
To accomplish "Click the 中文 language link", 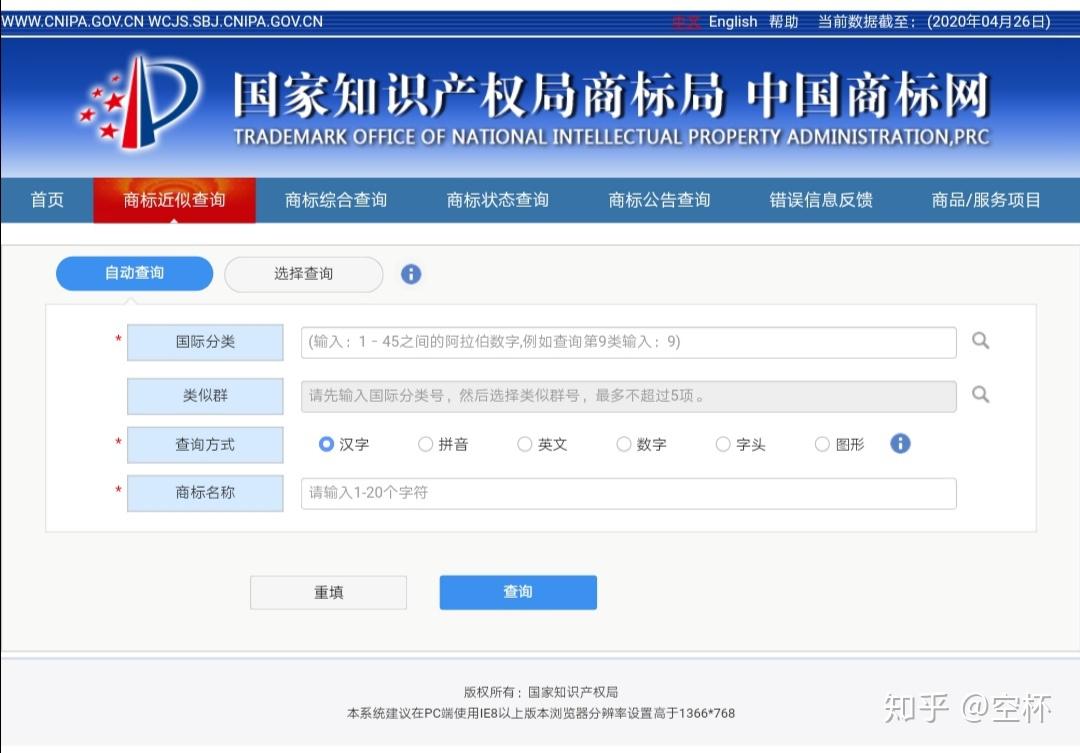I will pyautogui.click(x=685, y=22).
